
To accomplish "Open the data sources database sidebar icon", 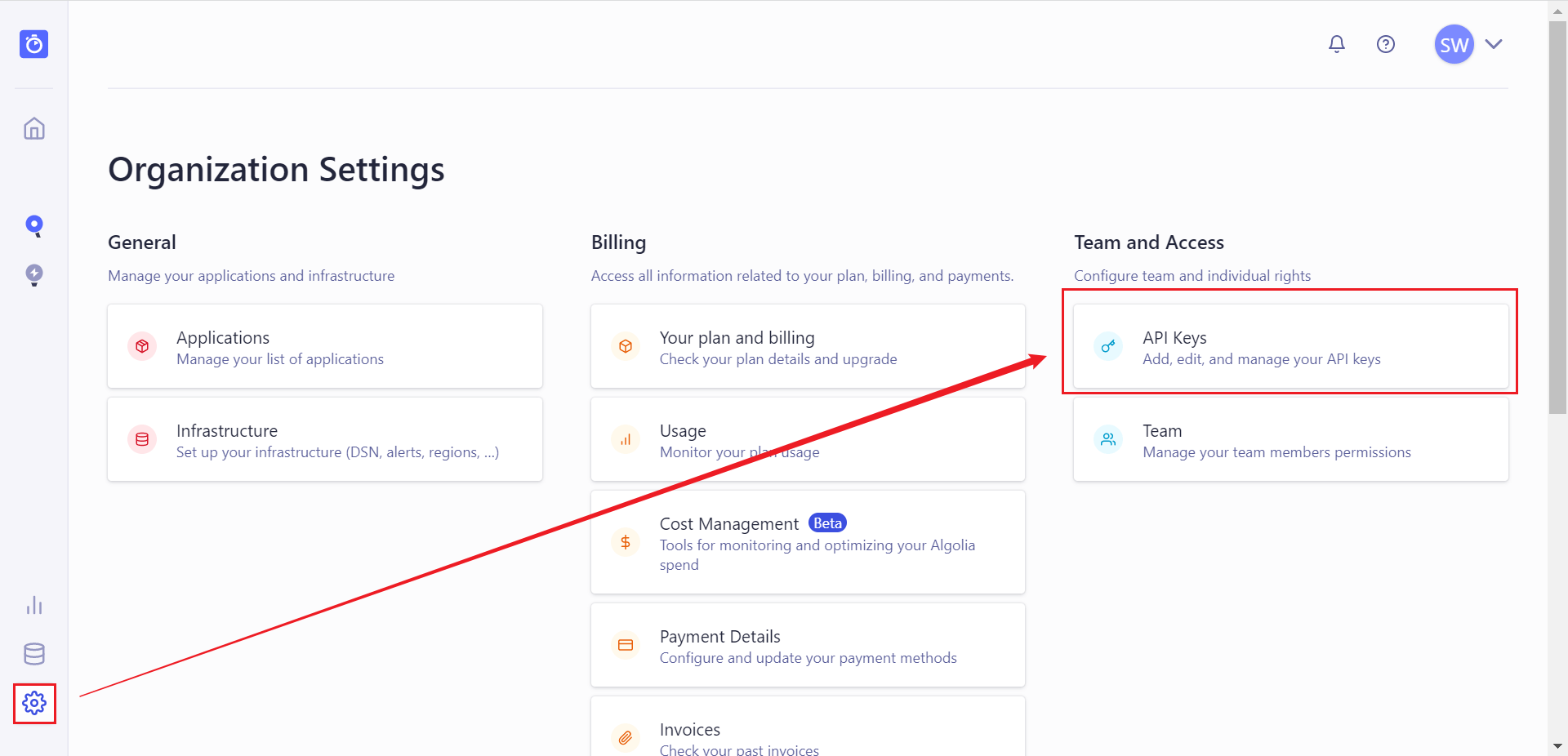I will (x=34, y=654).
